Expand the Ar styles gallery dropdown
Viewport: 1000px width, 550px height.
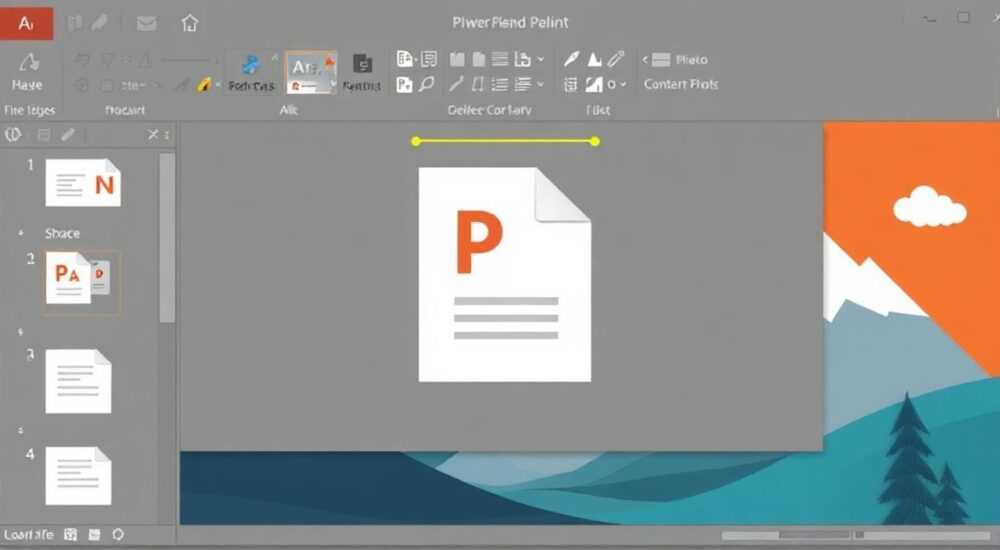point(332,84)
